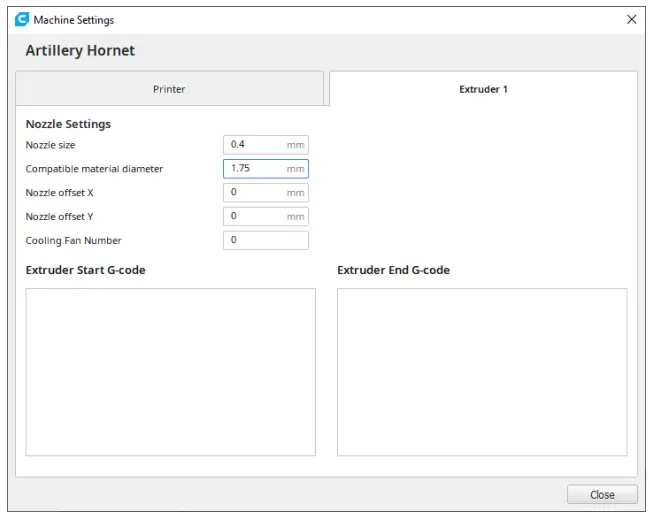Image resolution: width=649 pixels, height=519 pixels.
Task: Click the Nozzle size input field
Action: (266, 145)
